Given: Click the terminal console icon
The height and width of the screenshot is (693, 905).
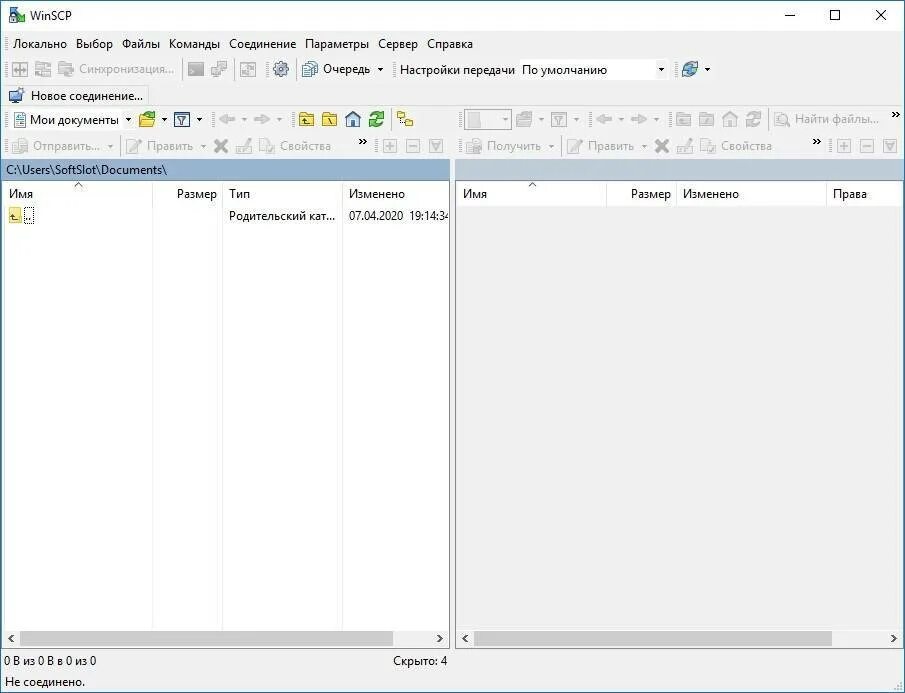Looking at the screenshot, I should (x=196, y=69).
